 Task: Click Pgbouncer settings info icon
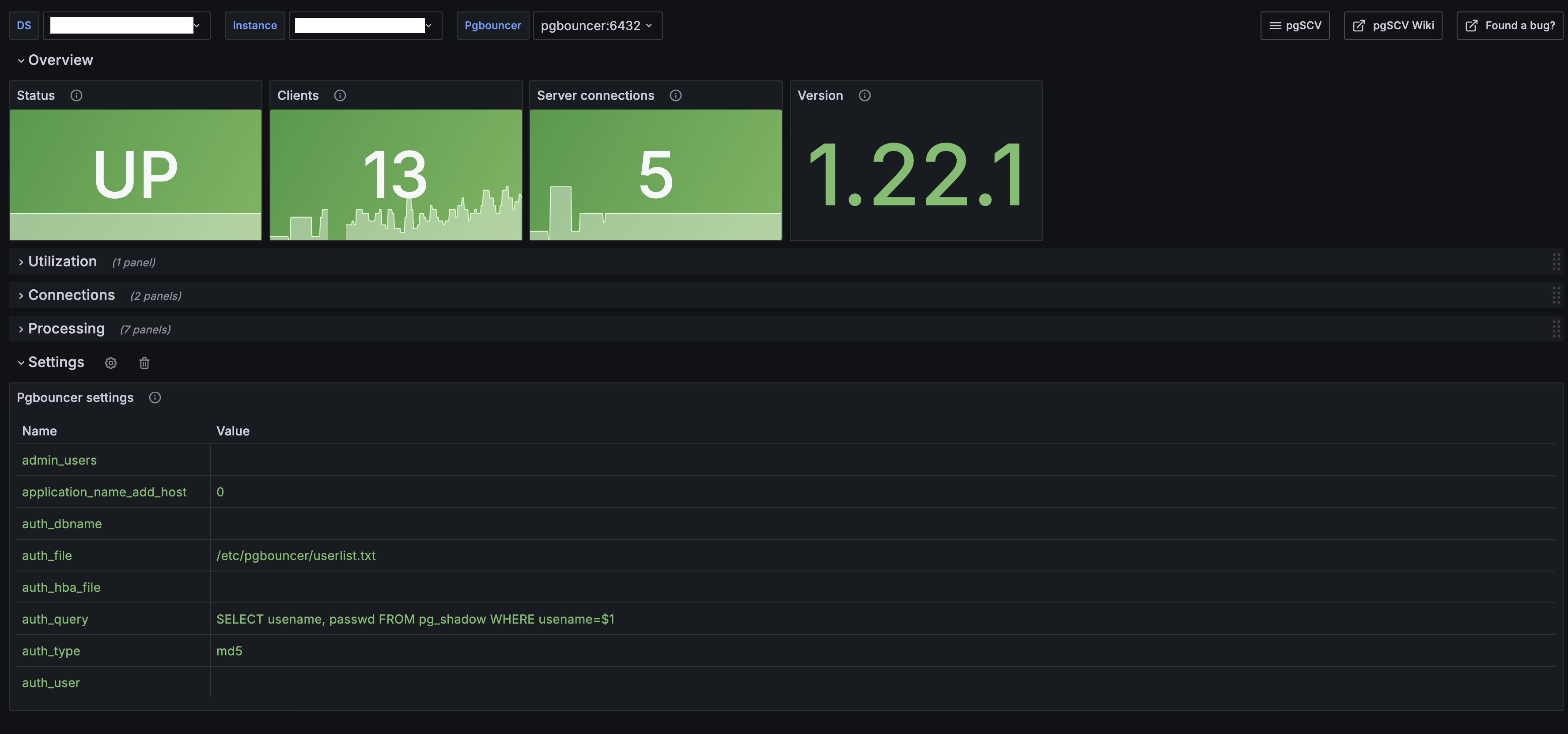pos(155,397)
